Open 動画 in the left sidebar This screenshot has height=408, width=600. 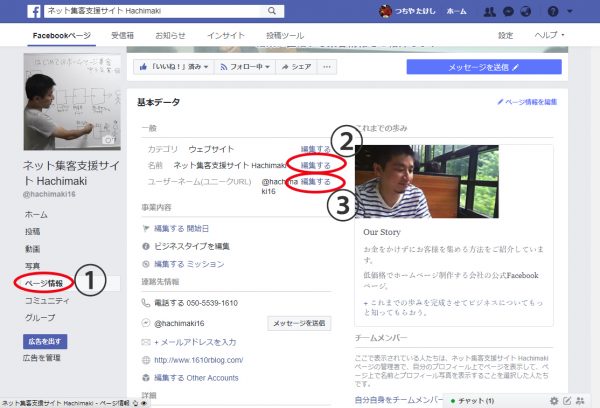point(33,249)
